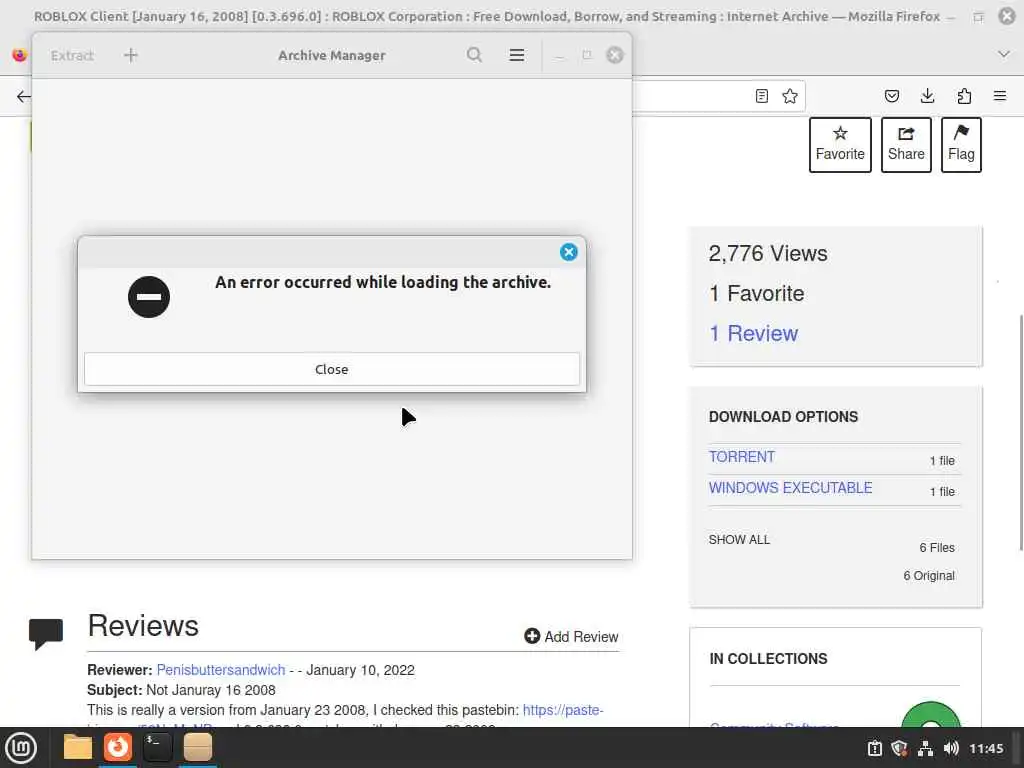Open the Linux Mint start menu
The width and height of the screenshot is (1024, 768).
coord(21,748)
